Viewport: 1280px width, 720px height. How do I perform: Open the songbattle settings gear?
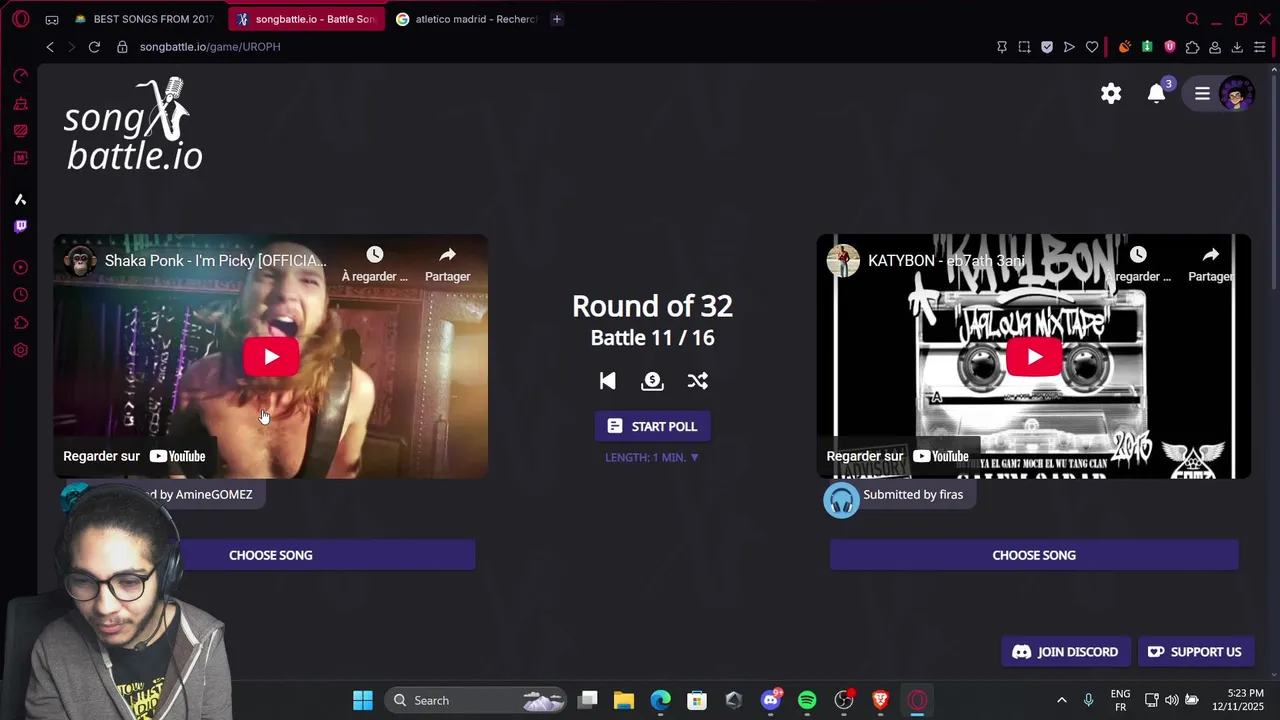point(1111,93)
